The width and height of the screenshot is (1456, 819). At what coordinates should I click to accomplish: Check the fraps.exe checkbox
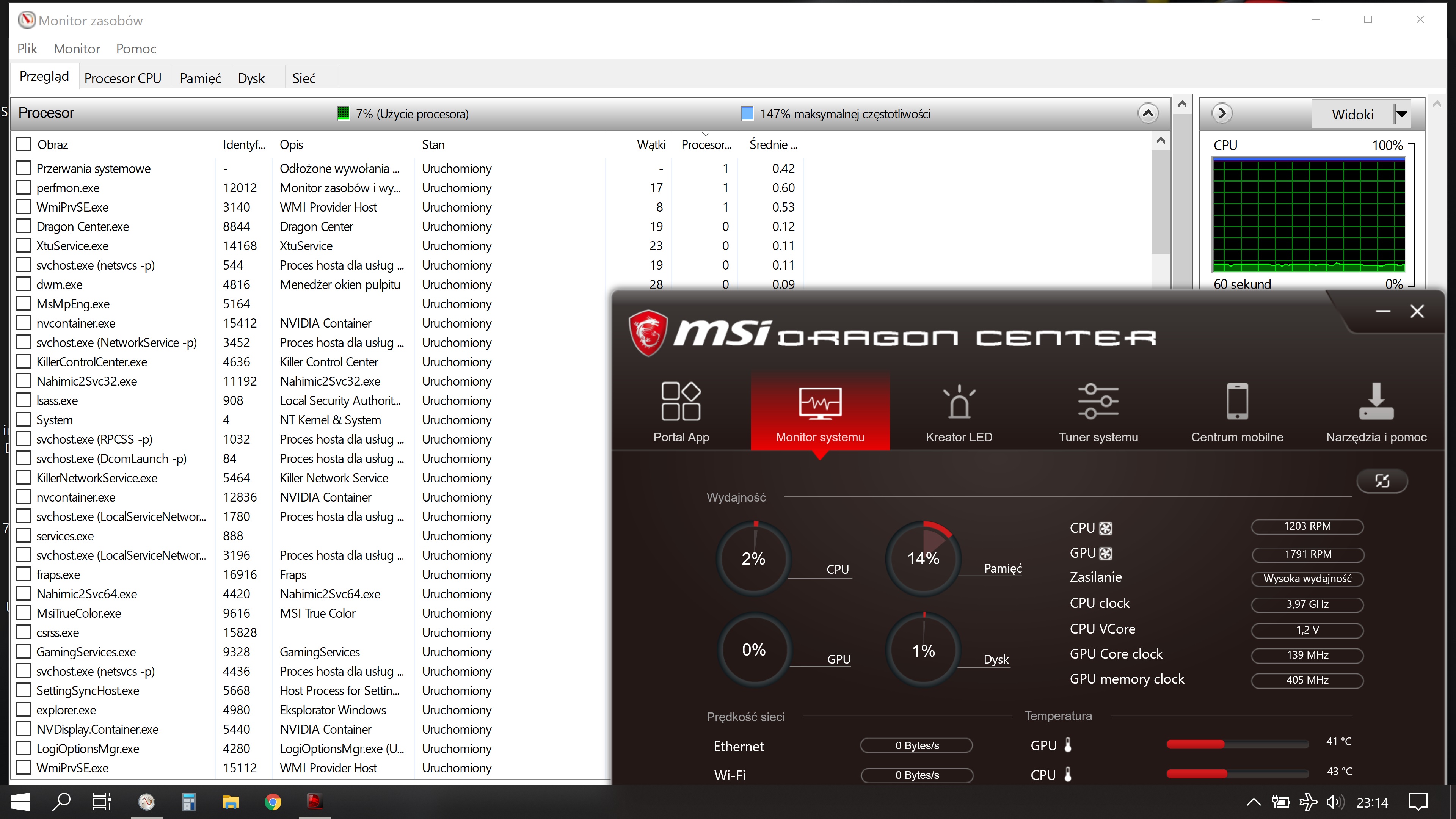point(23,574)
